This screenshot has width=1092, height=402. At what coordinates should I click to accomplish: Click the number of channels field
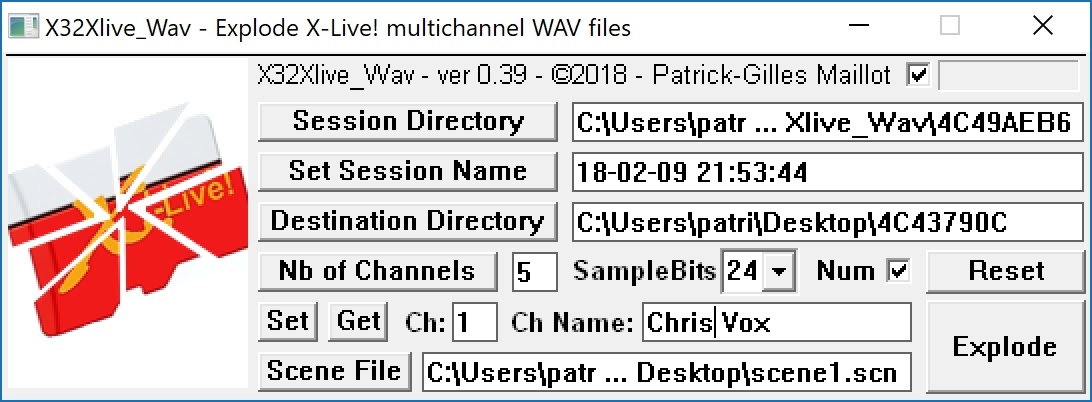[x=535, y=271]
